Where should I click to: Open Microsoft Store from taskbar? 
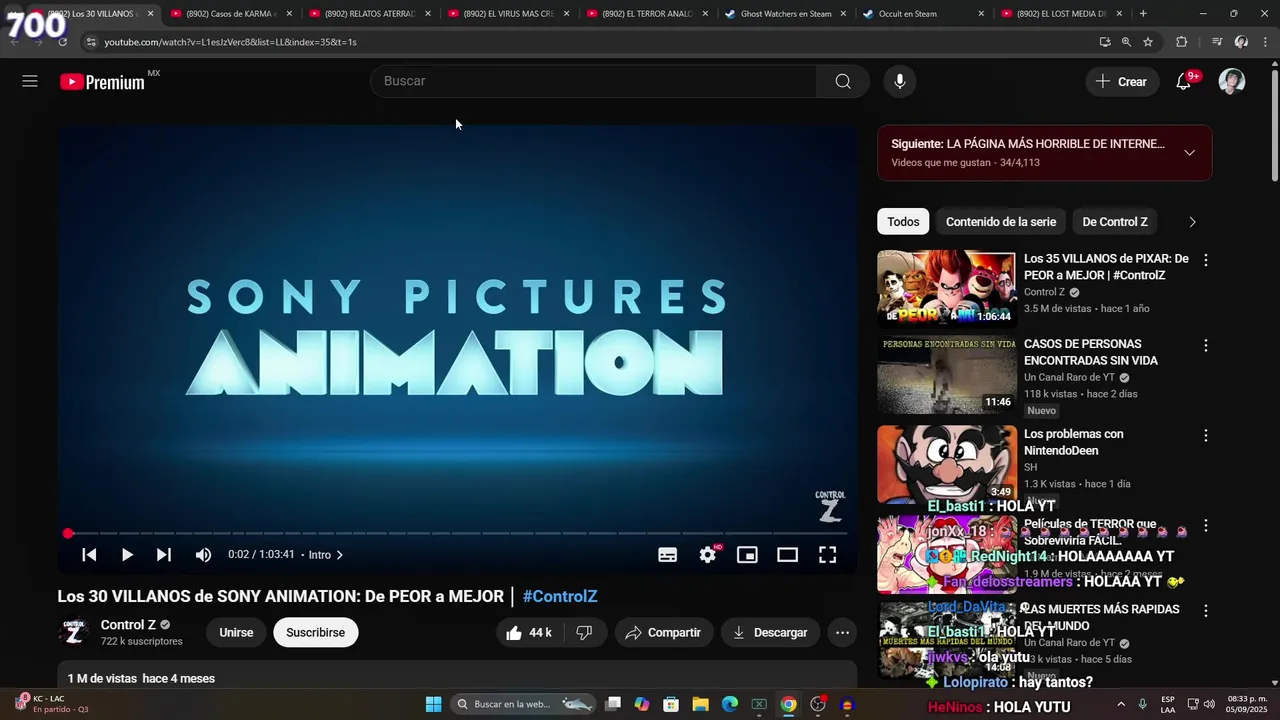pos(671,705)
